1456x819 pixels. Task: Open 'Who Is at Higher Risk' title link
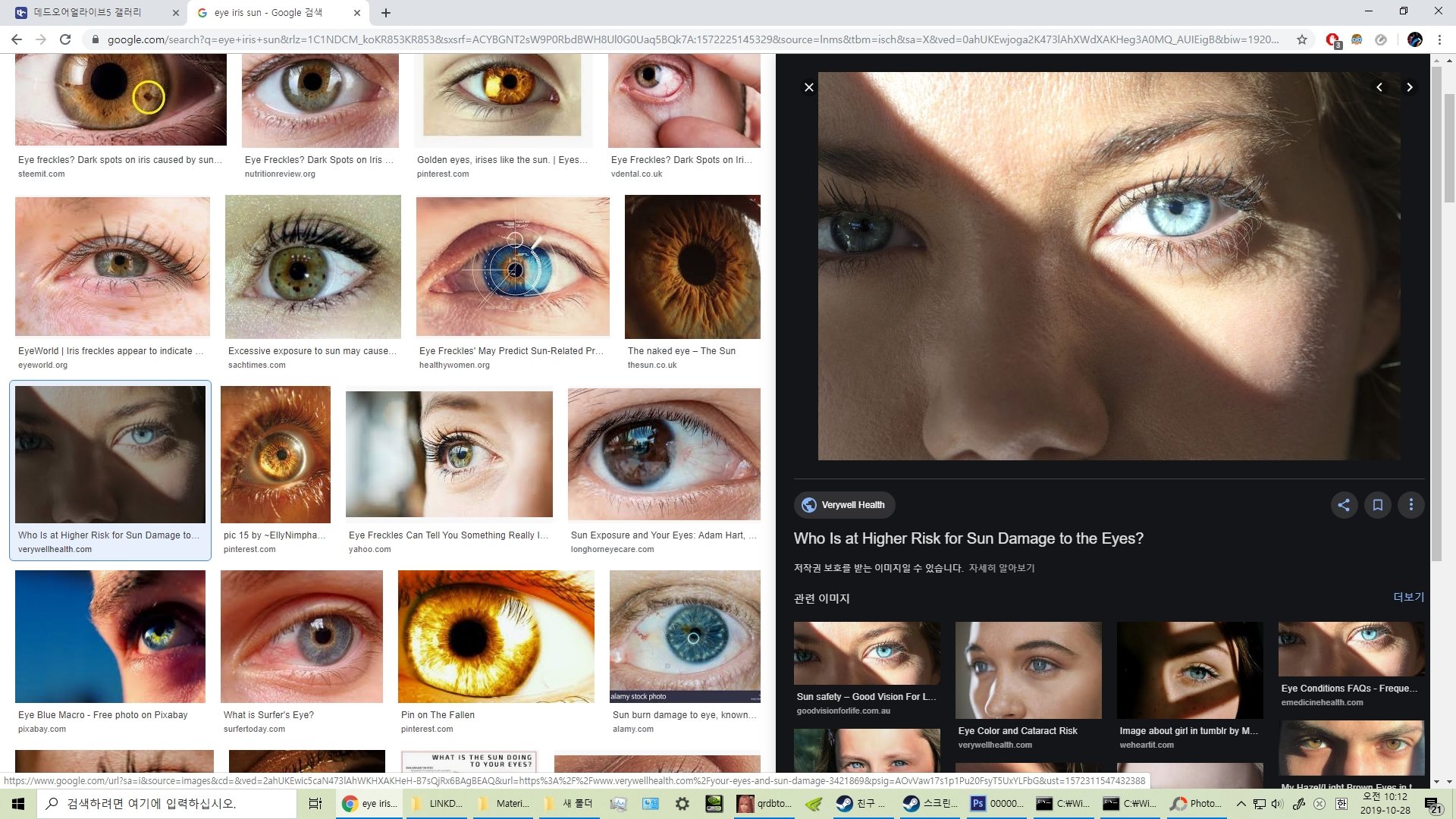[968, 538]
